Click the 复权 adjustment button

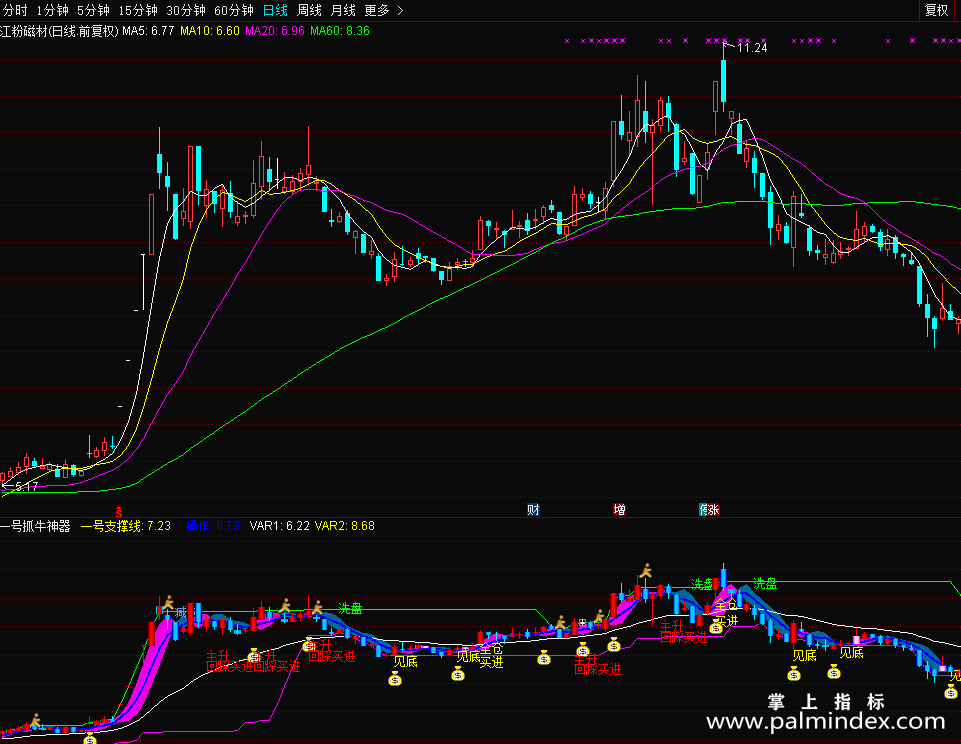[936, 10]
